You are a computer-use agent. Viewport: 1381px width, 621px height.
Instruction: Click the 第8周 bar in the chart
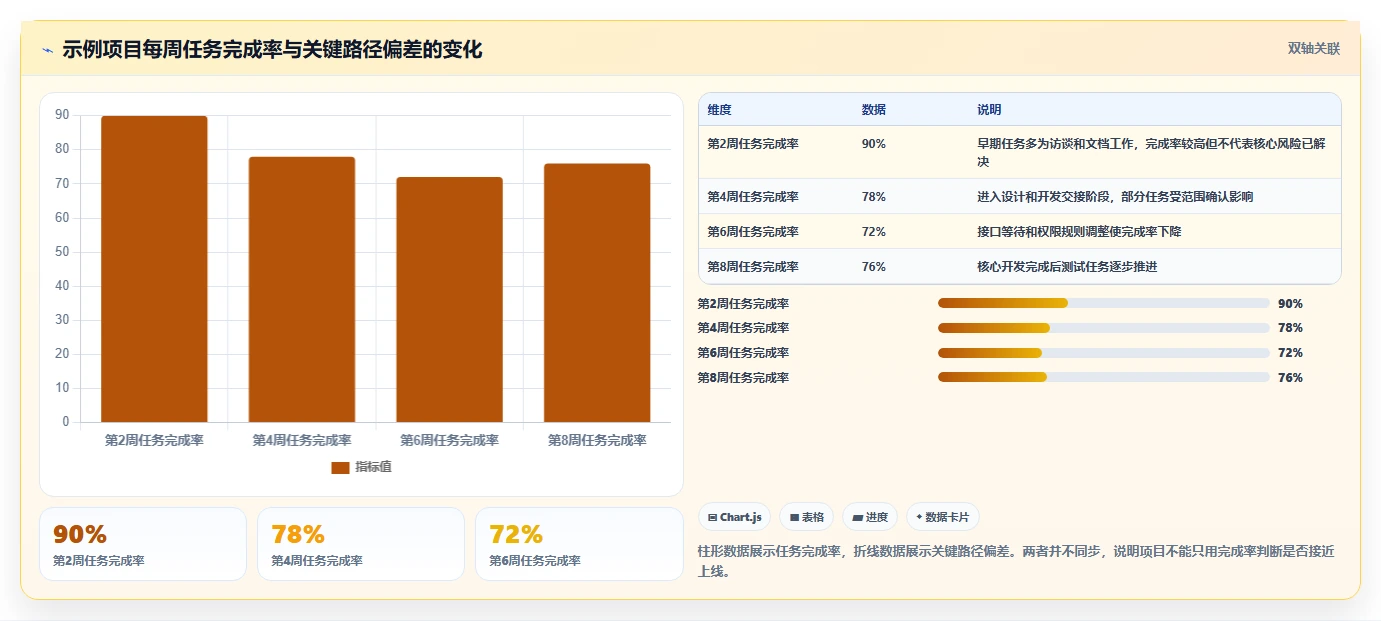click(x=597, y=293)
